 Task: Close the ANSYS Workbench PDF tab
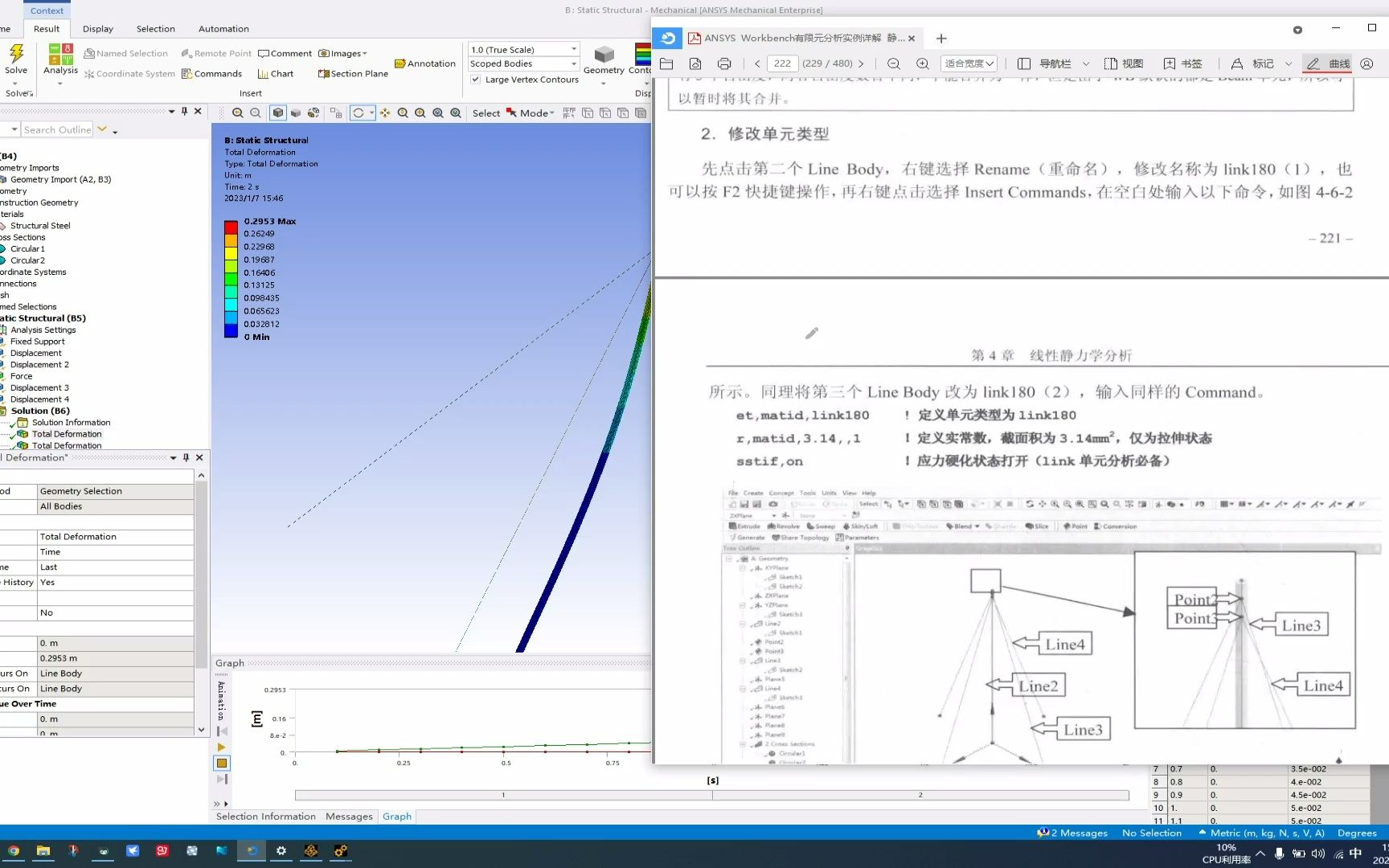[x=912, y=38]
